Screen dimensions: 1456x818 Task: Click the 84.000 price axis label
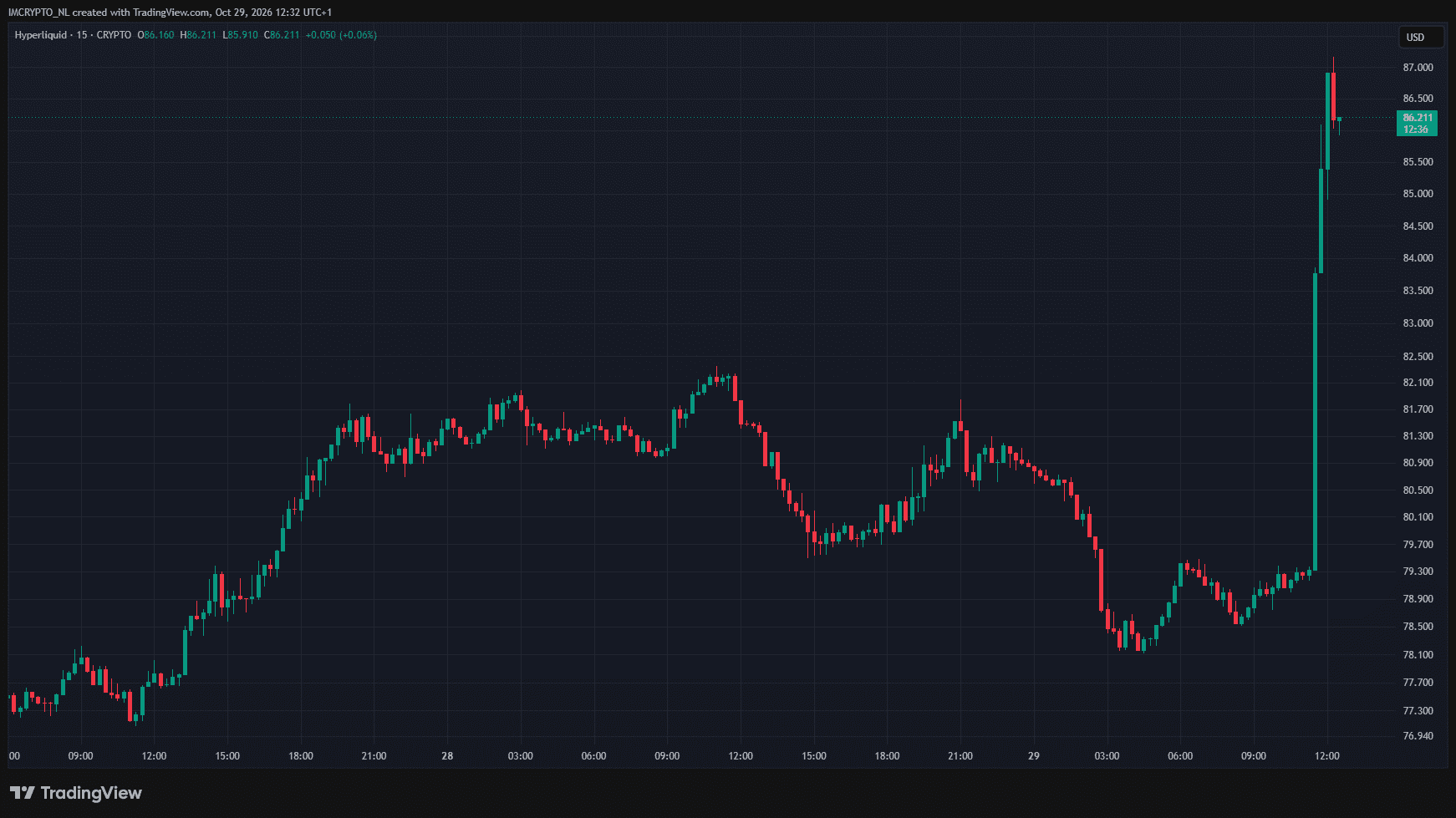1418,258
